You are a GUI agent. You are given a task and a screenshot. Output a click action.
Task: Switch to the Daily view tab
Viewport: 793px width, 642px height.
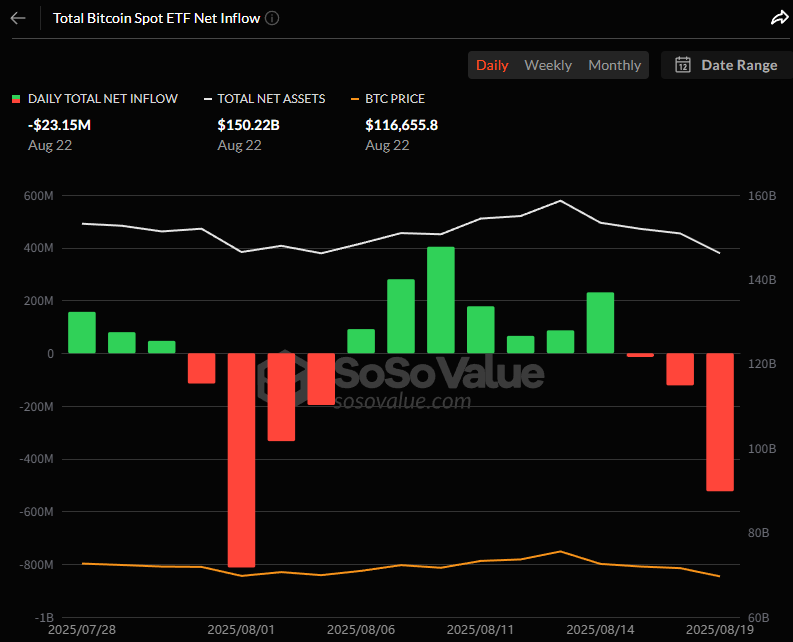[492, 65]
